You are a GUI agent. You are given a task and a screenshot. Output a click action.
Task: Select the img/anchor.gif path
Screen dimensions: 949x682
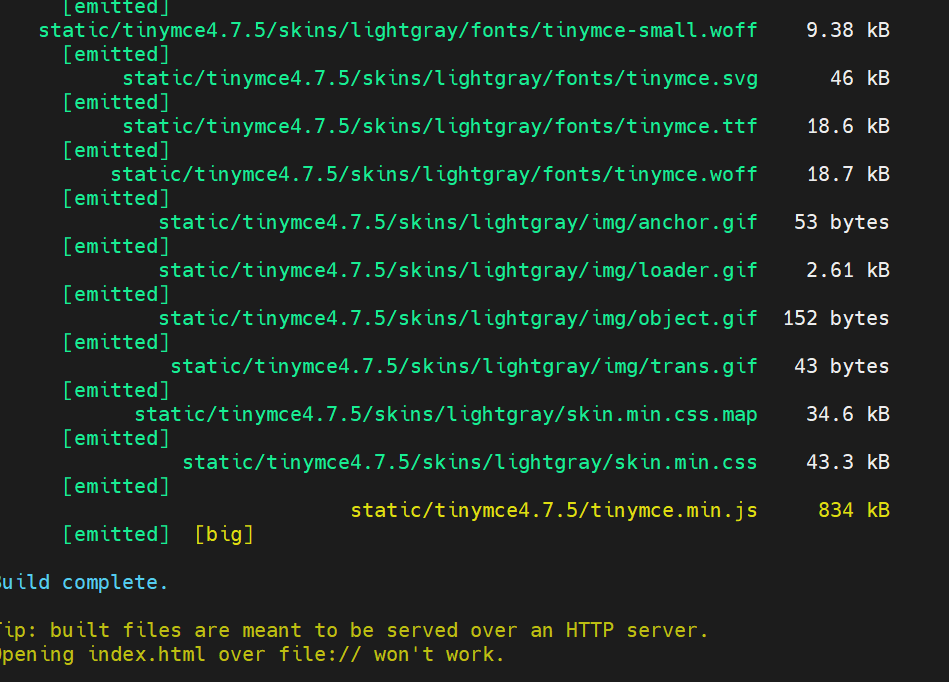point(458,223)
